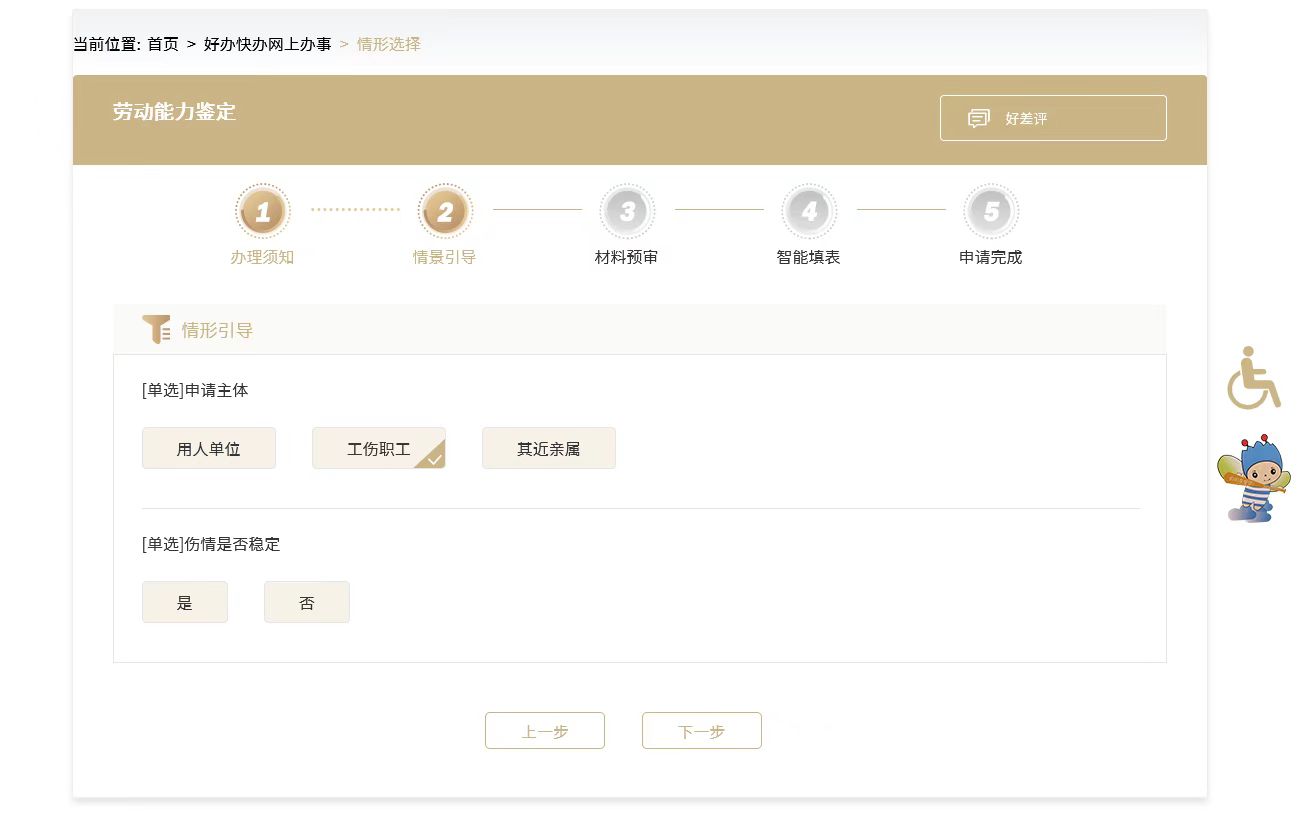The image size is (1312, 819).
Task: Click the step 1 办理须知 circle icon
Action: click(x=263, y=211)
